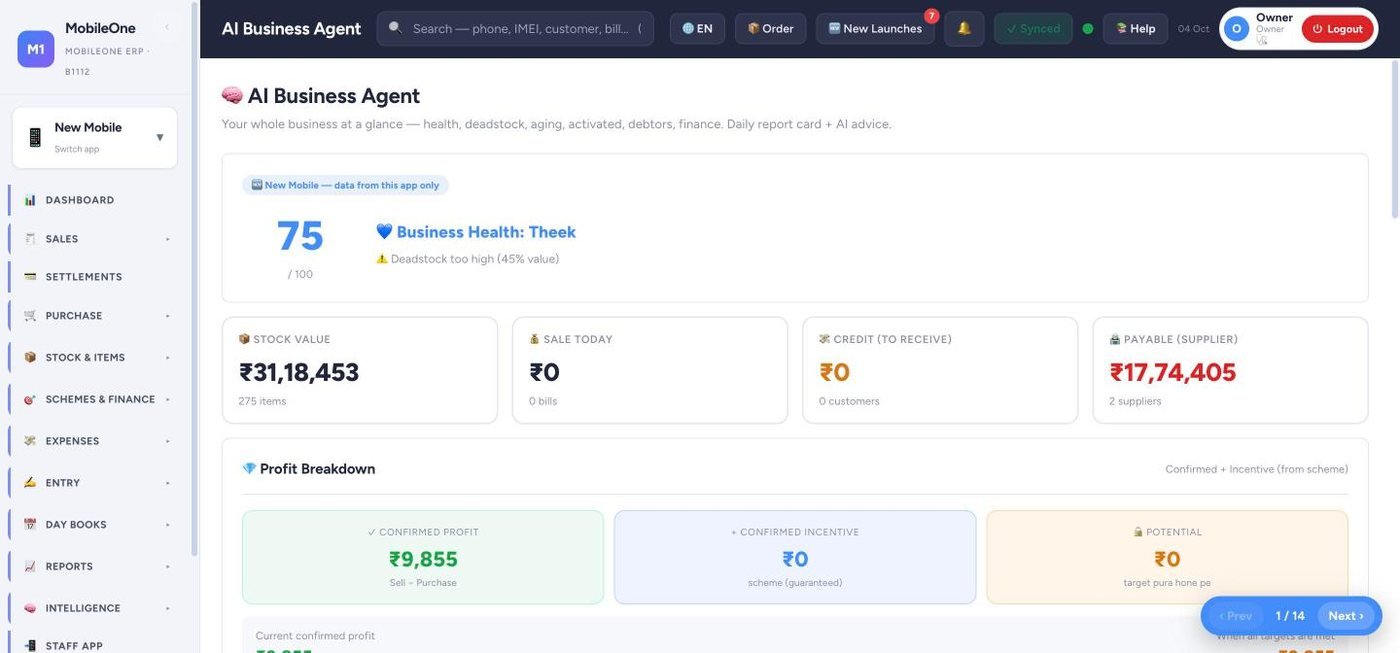Click the red 7 badge on New Launches

coord(931,16)
